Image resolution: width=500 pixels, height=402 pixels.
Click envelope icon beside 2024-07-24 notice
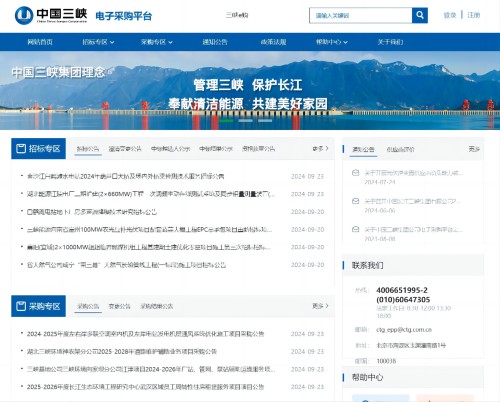[x=355, y=173]
